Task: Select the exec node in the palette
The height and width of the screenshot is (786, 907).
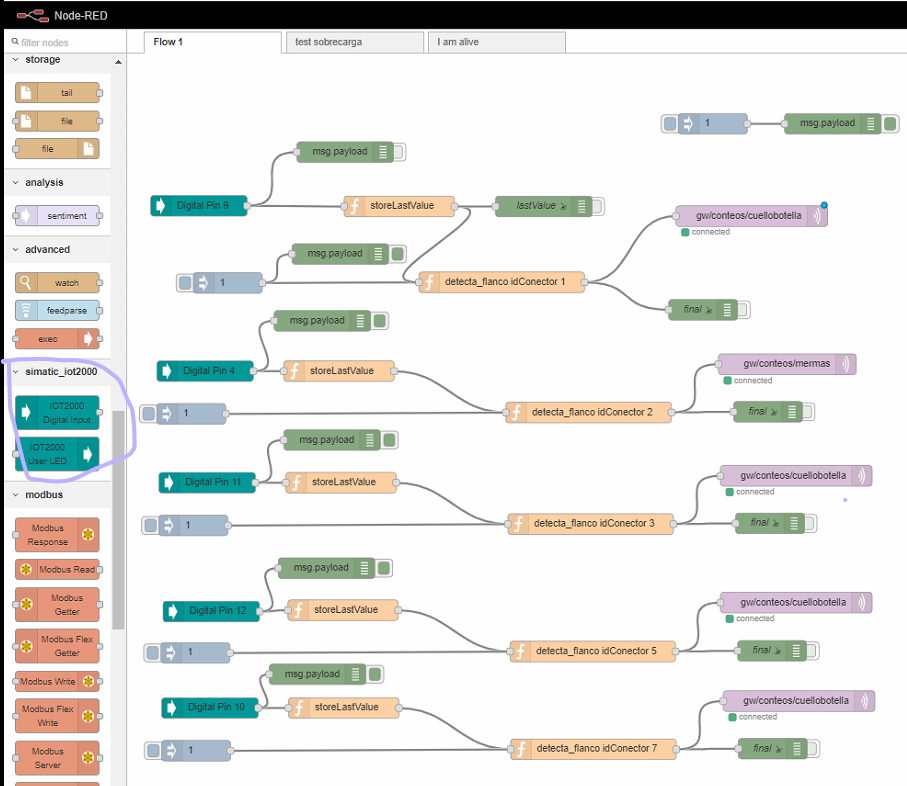Action: 58,339
